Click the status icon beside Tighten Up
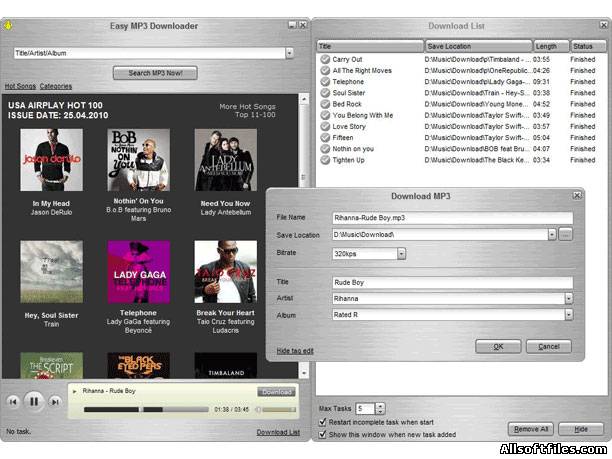The height and width of the screenshot is (459, 612). 325,160
